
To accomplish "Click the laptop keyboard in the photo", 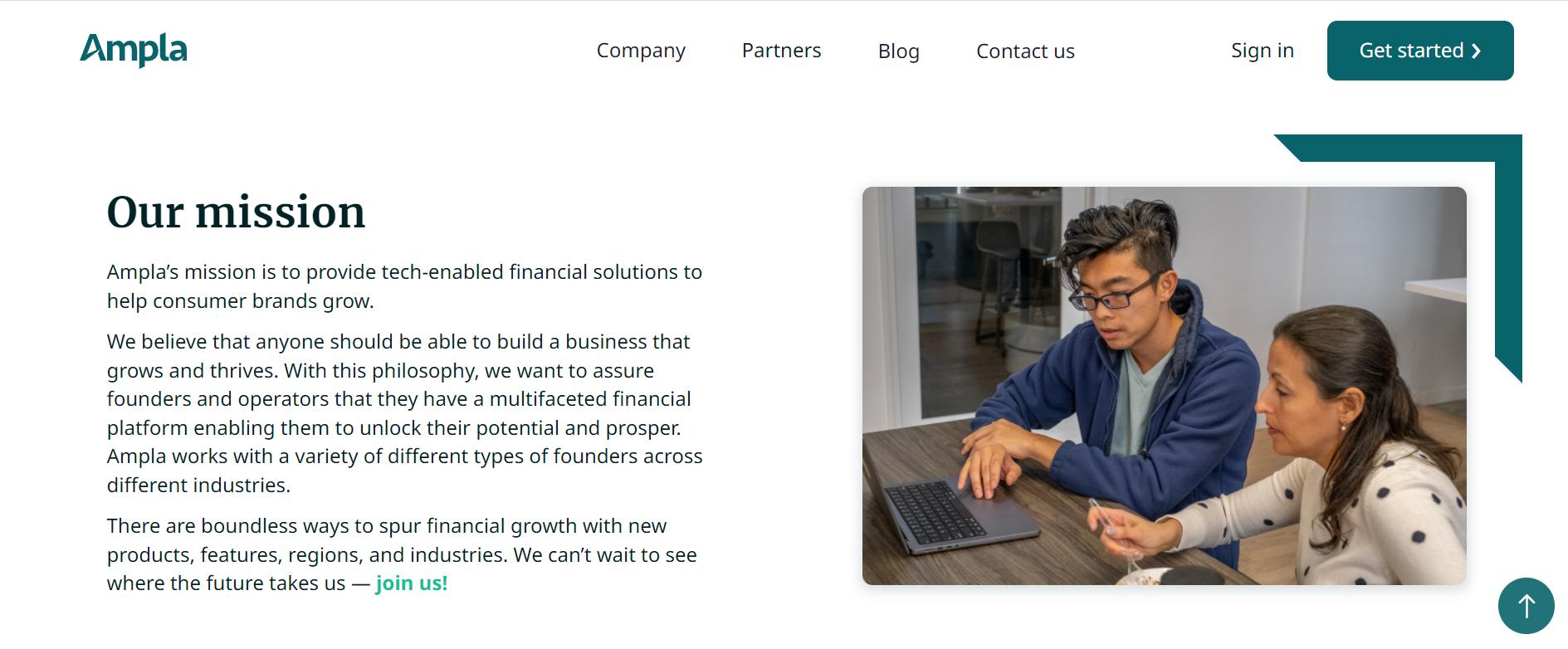I will point(934,512).
